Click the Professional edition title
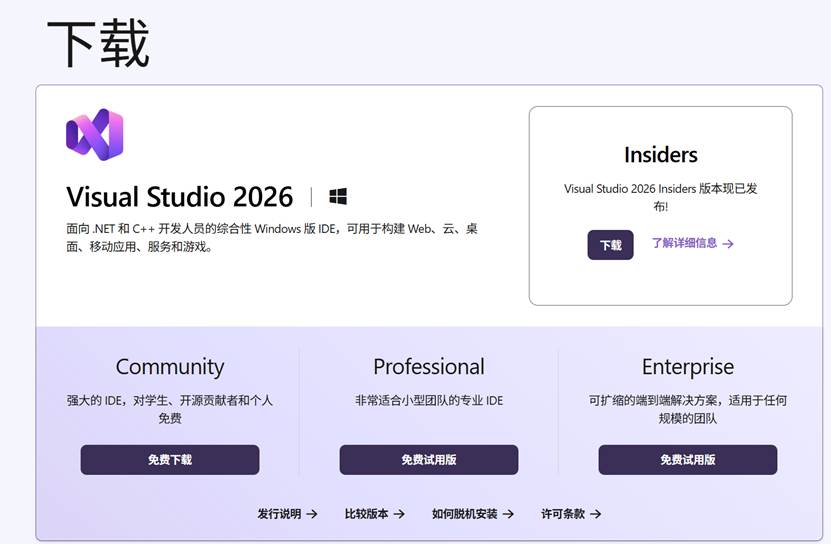This screenshot has width=831, height=544. point(429,367)
